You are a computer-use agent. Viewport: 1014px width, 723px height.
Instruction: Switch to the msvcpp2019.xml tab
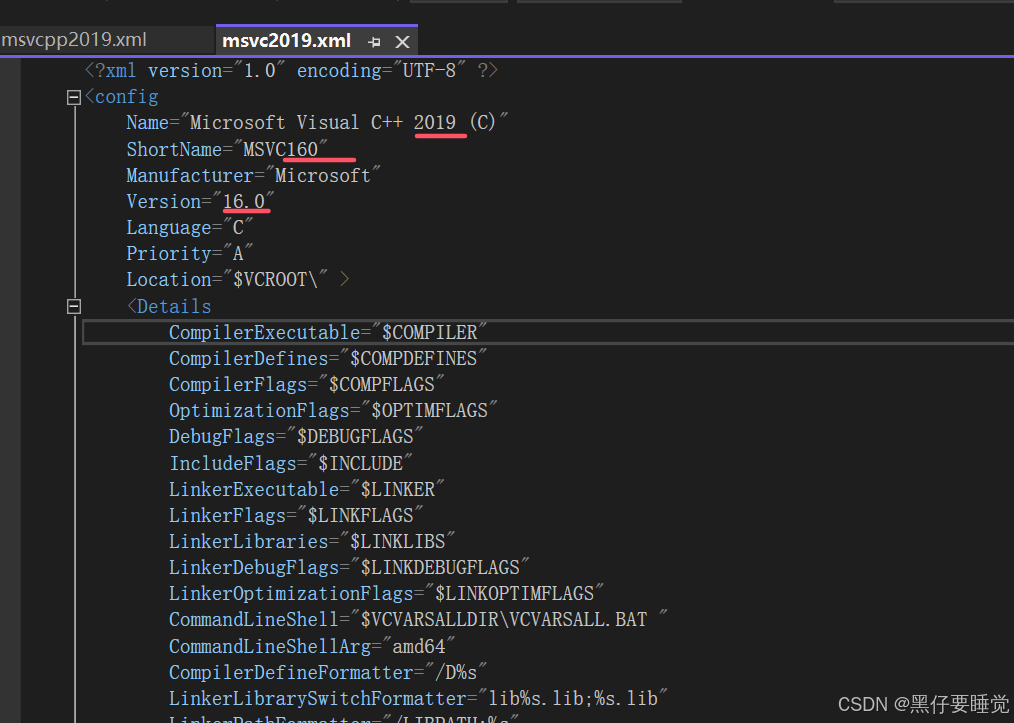point(80,40)
